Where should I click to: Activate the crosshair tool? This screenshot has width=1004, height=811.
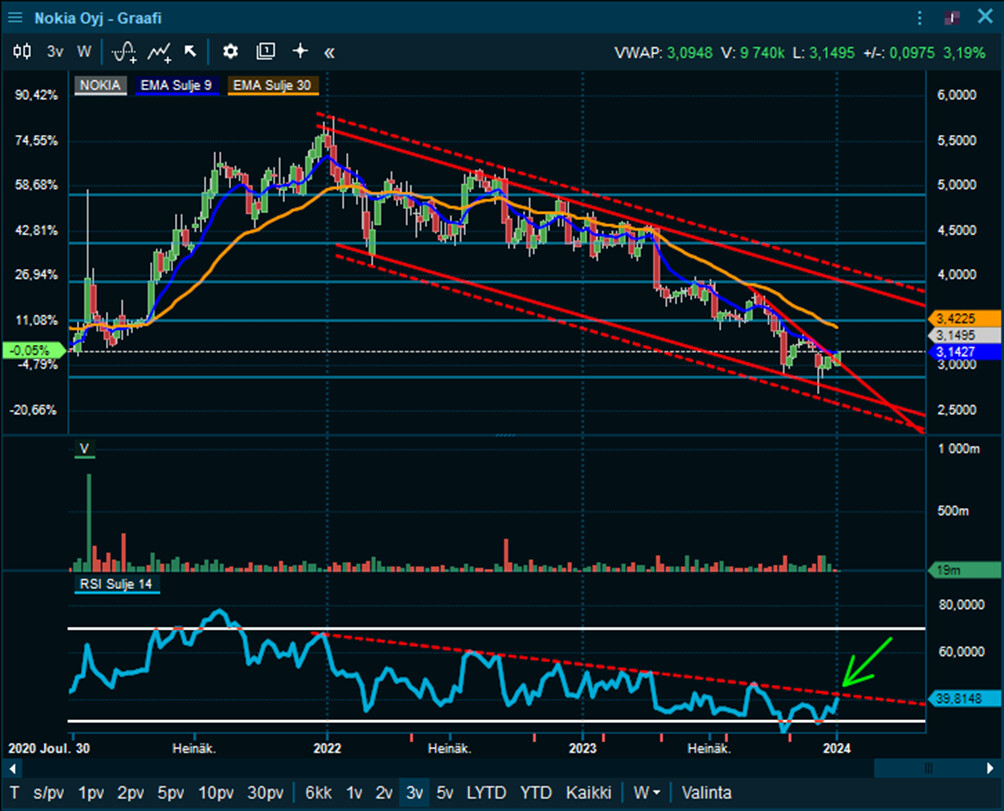(300, 51)
